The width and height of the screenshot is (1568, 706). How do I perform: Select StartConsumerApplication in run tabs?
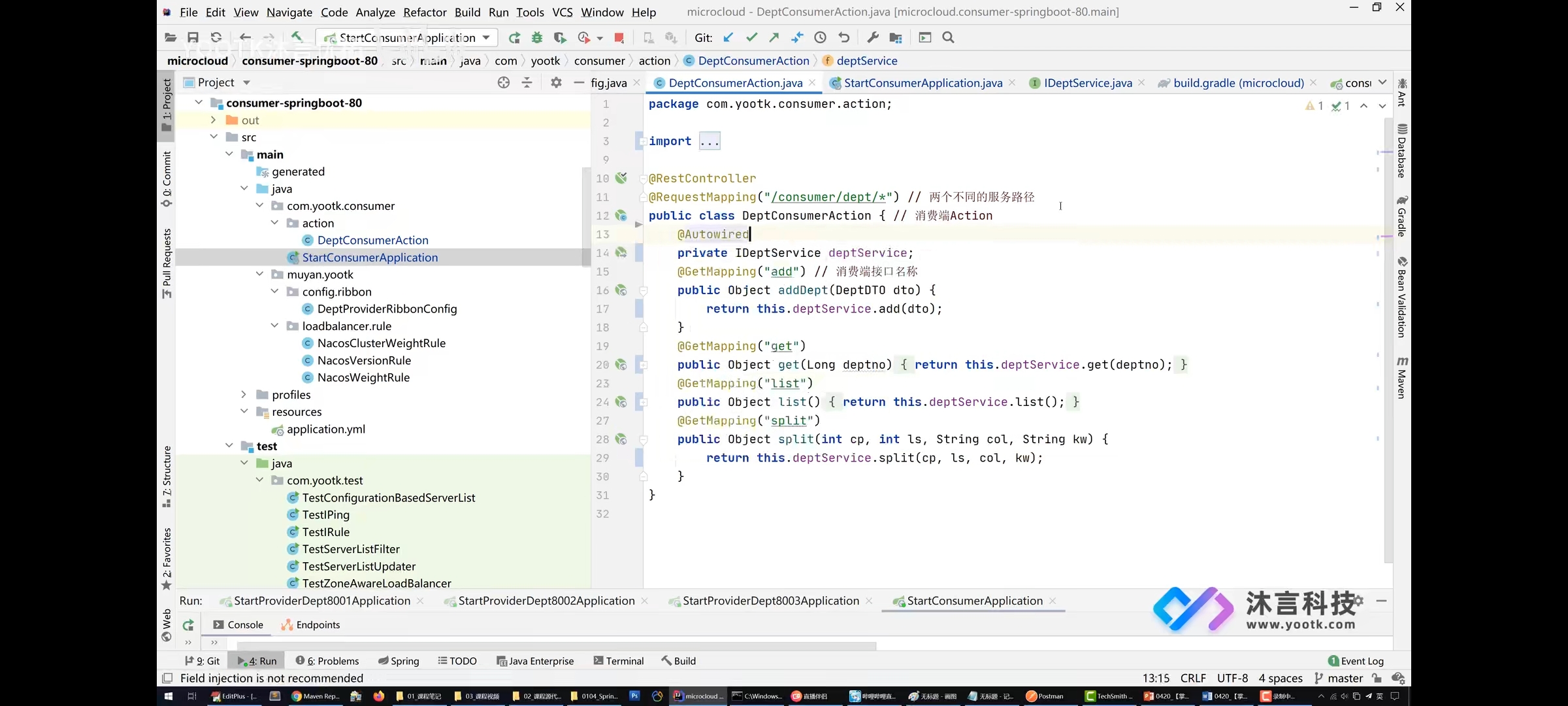pyautogui.click(x=975, y=600)
